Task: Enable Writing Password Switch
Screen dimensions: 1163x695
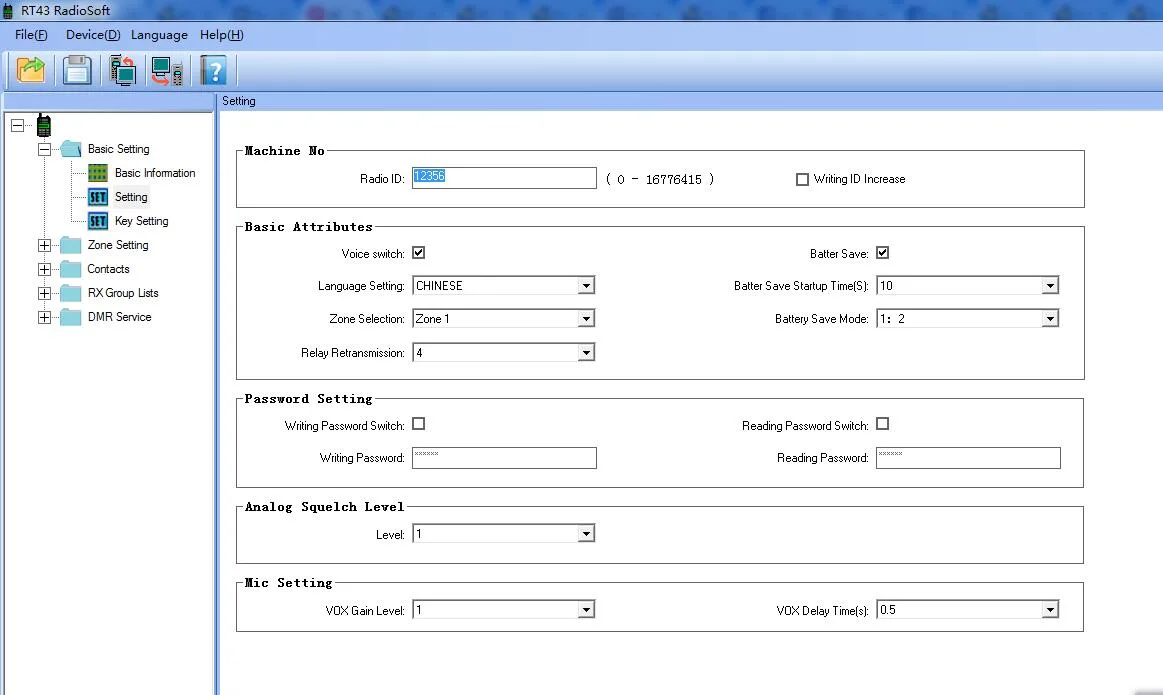Action: coord(418,424)
